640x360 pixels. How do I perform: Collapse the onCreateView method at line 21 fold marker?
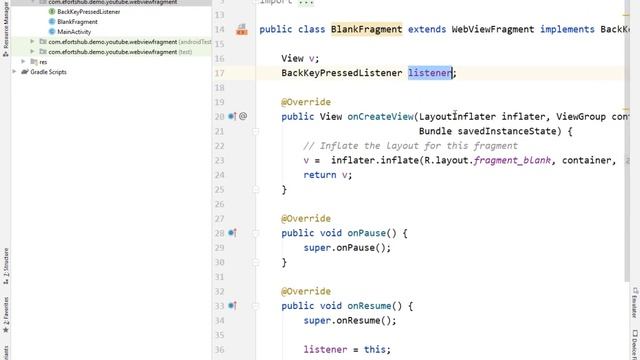256,131
